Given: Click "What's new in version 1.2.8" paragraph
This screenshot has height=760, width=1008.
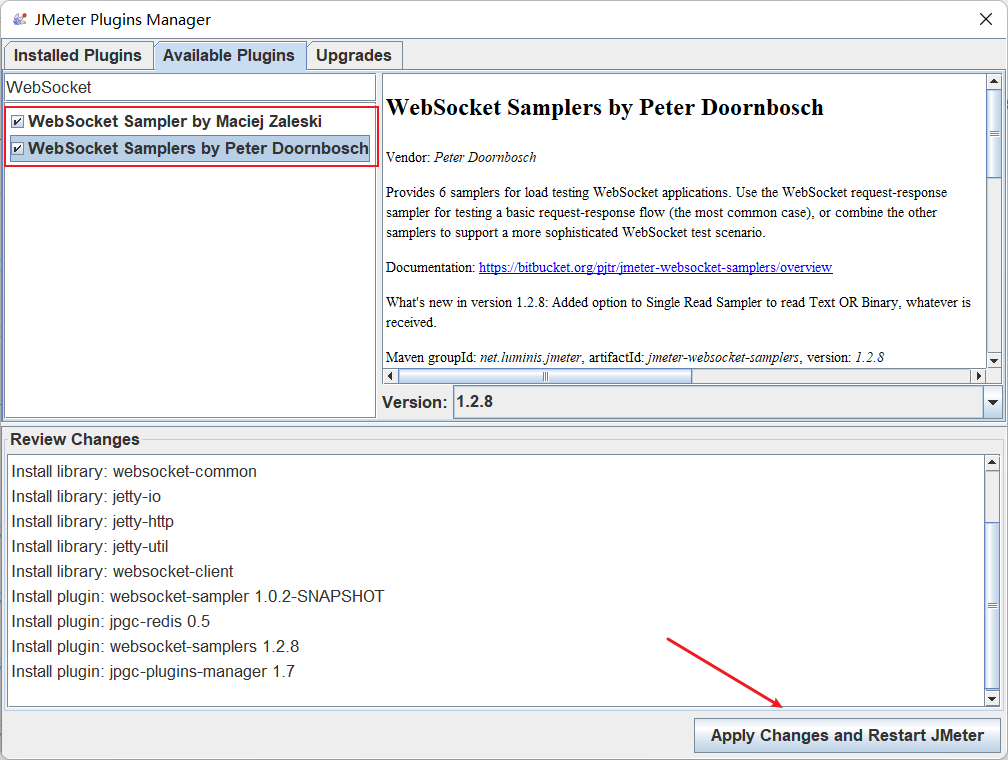Looking at the screenshot, I should point(678,312).
